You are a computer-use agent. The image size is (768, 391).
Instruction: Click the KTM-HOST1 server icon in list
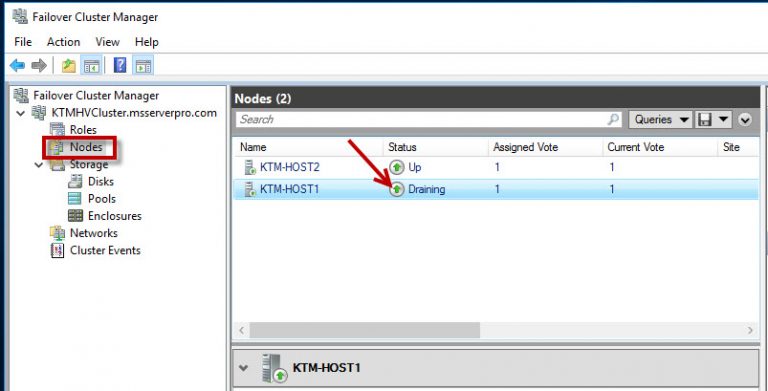coord(250,189)
